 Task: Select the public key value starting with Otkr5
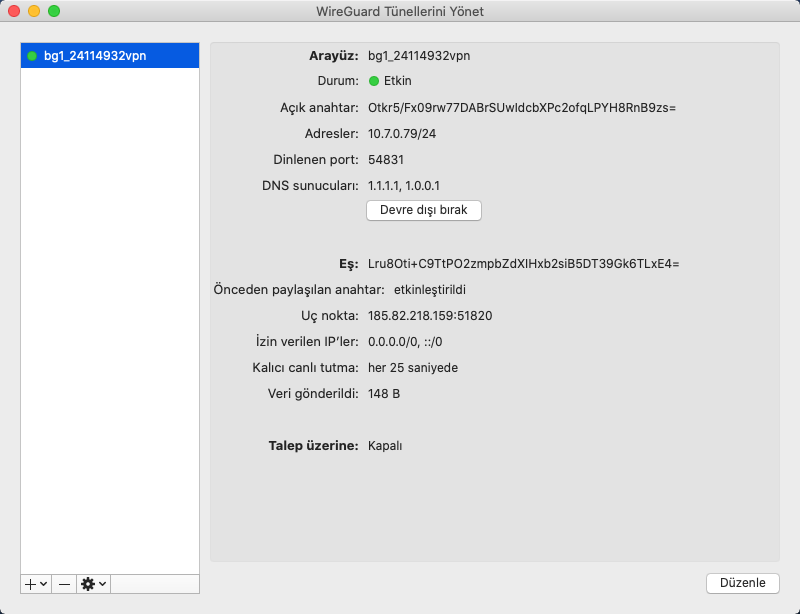tap(522, 108)
